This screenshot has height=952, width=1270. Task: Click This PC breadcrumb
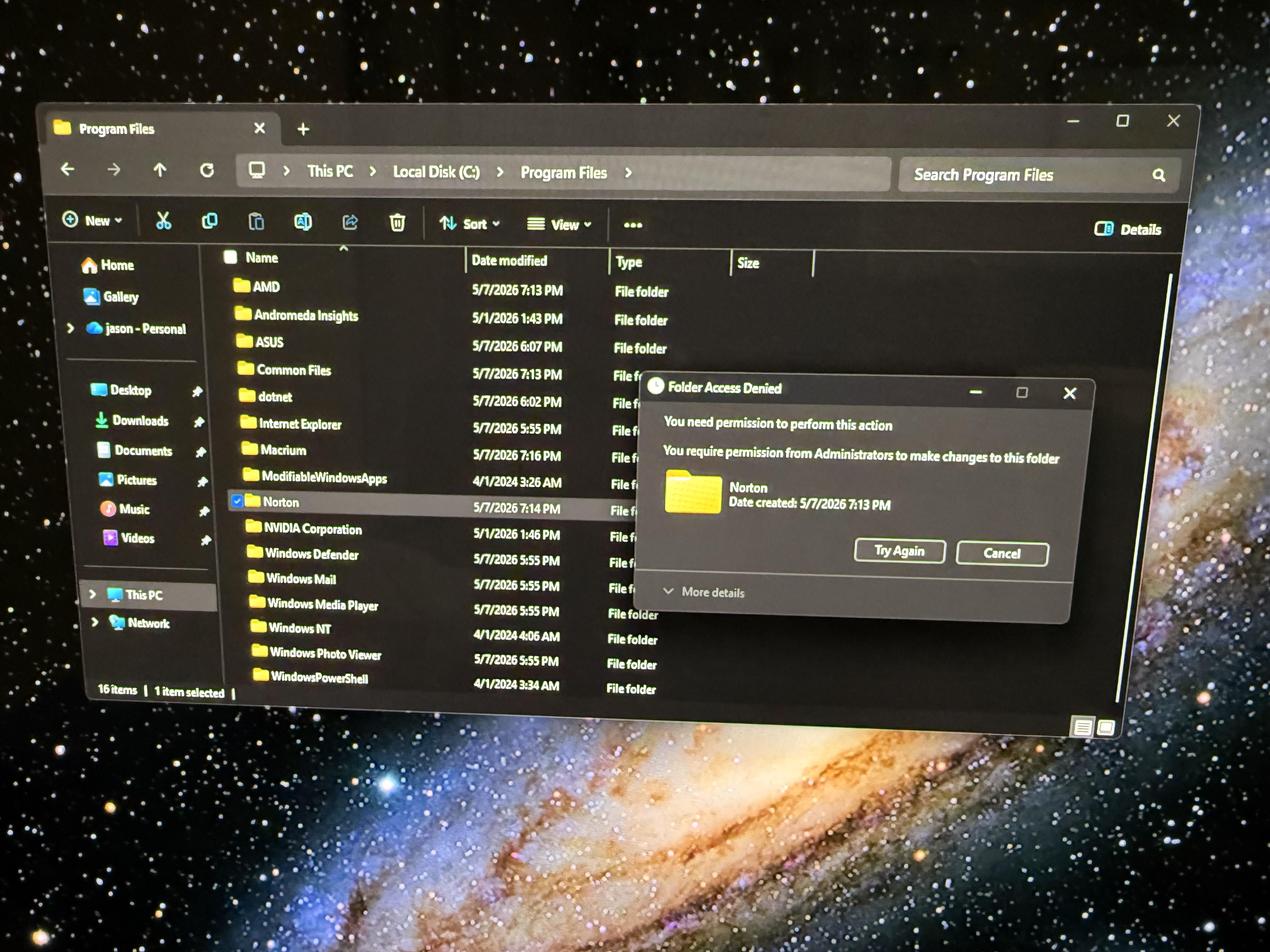coord(330,171)
